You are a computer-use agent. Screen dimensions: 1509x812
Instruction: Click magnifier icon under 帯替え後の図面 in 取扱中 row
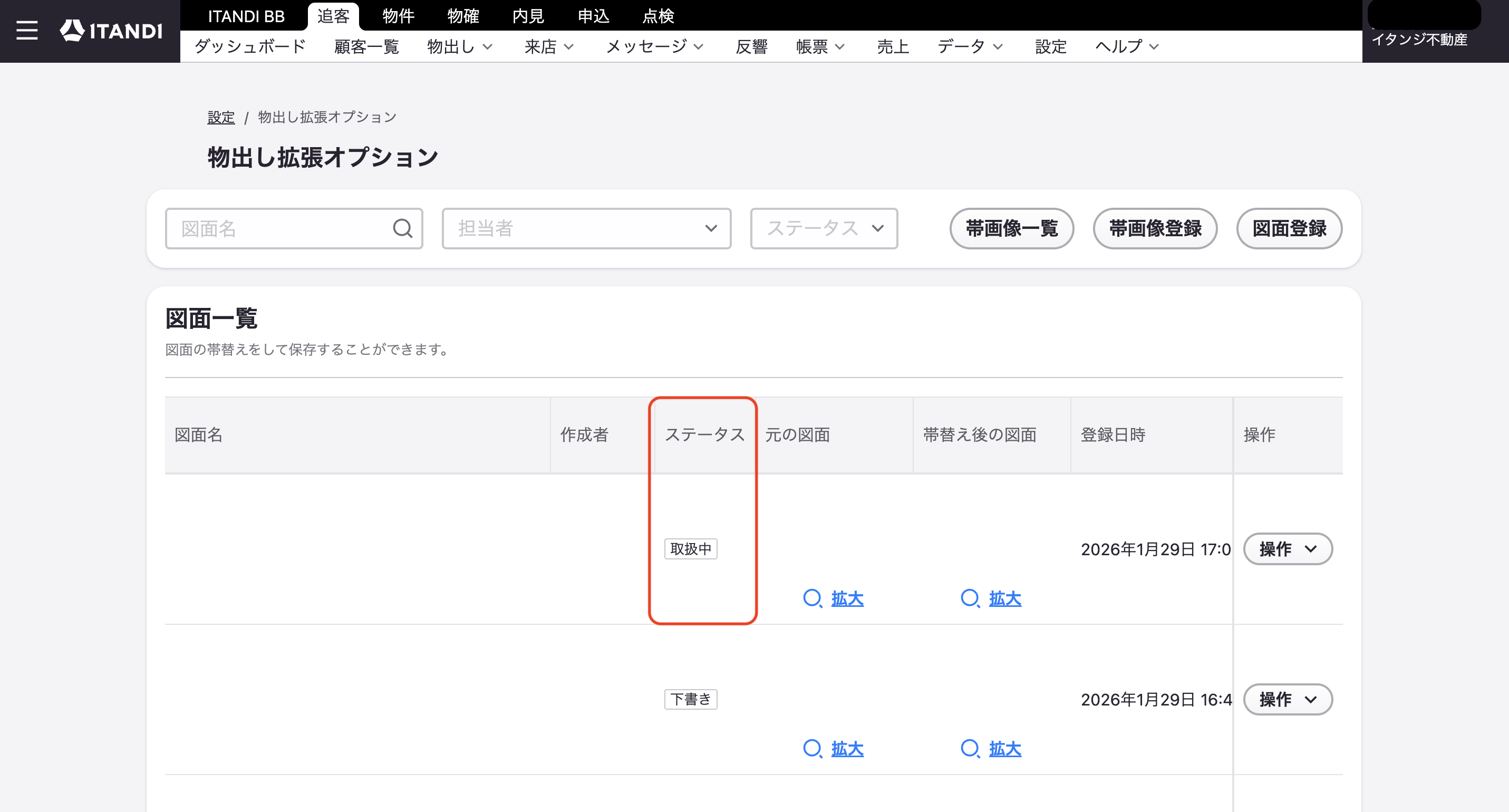coord(970,598)
